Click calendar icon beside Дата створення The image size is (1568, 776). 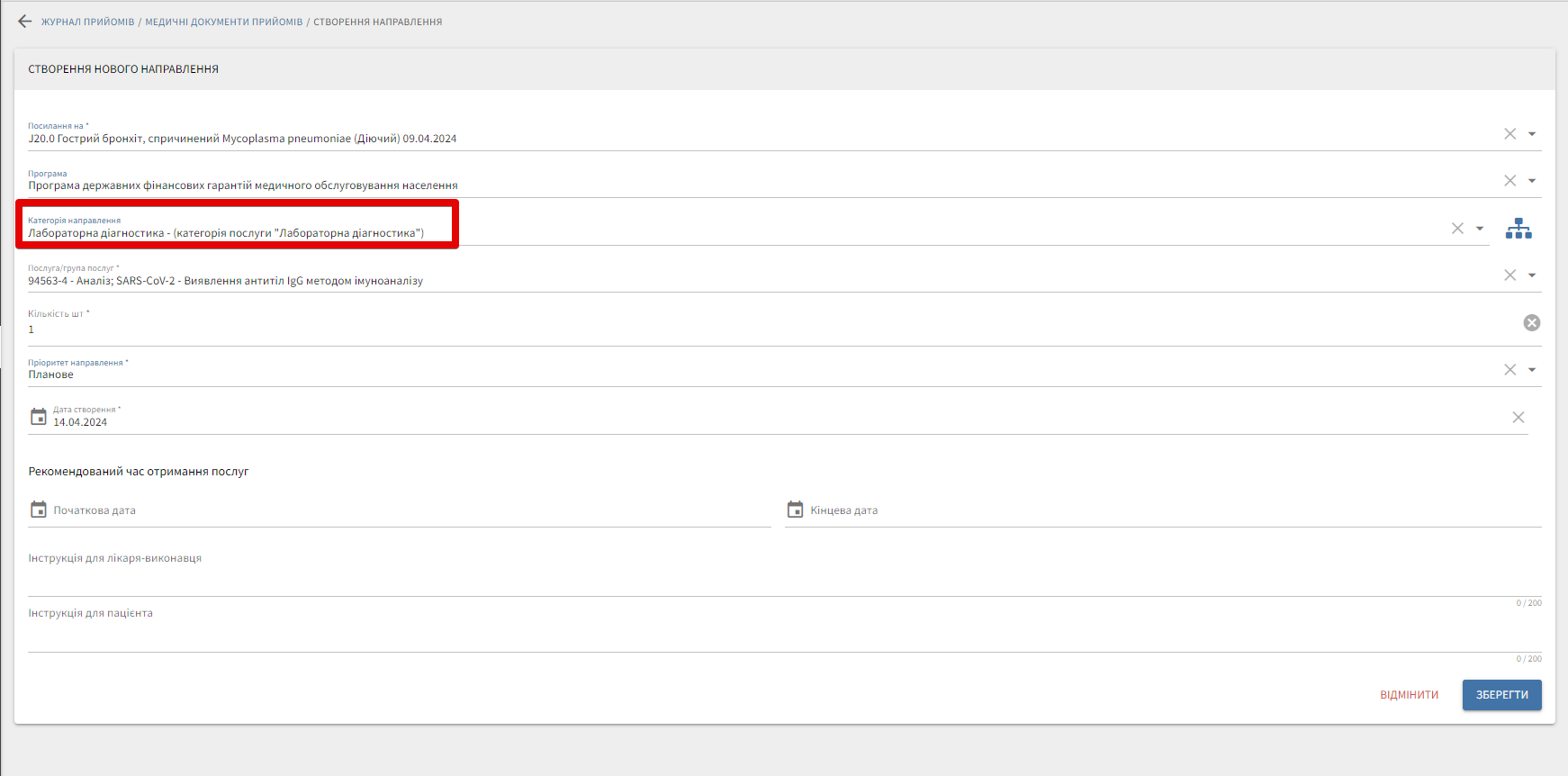39,417
